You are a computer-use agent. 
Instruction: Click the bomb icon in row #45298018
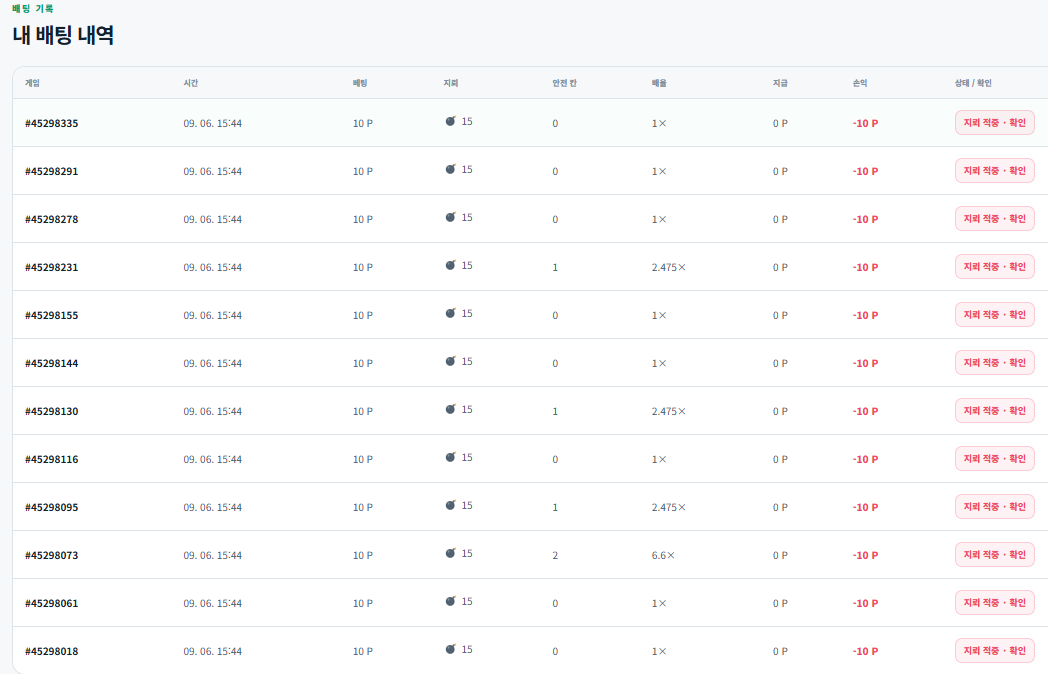tap(450, 649)
